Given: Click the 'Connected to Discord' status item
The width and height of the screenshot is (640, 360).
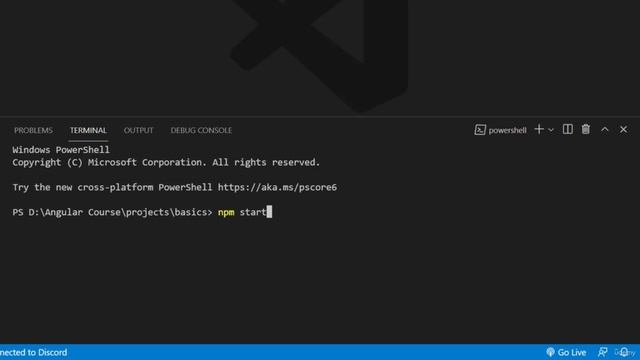Looking at the screenshot, I should tap(33, 352).
